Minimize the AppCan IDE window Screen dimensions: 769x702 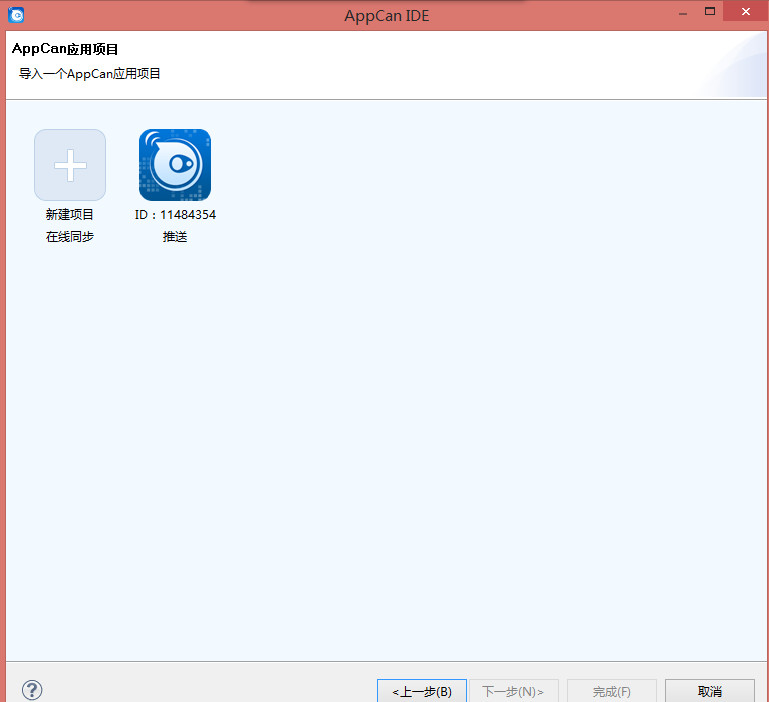(x=683, y=13)
